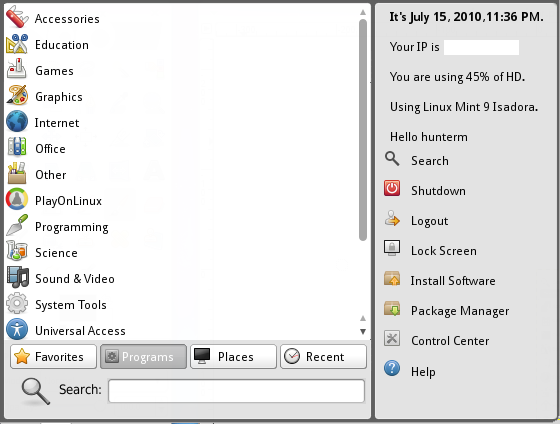560x424 pixels.
Task: Open the Office binders icon
Action: click(x=17, y=148)
